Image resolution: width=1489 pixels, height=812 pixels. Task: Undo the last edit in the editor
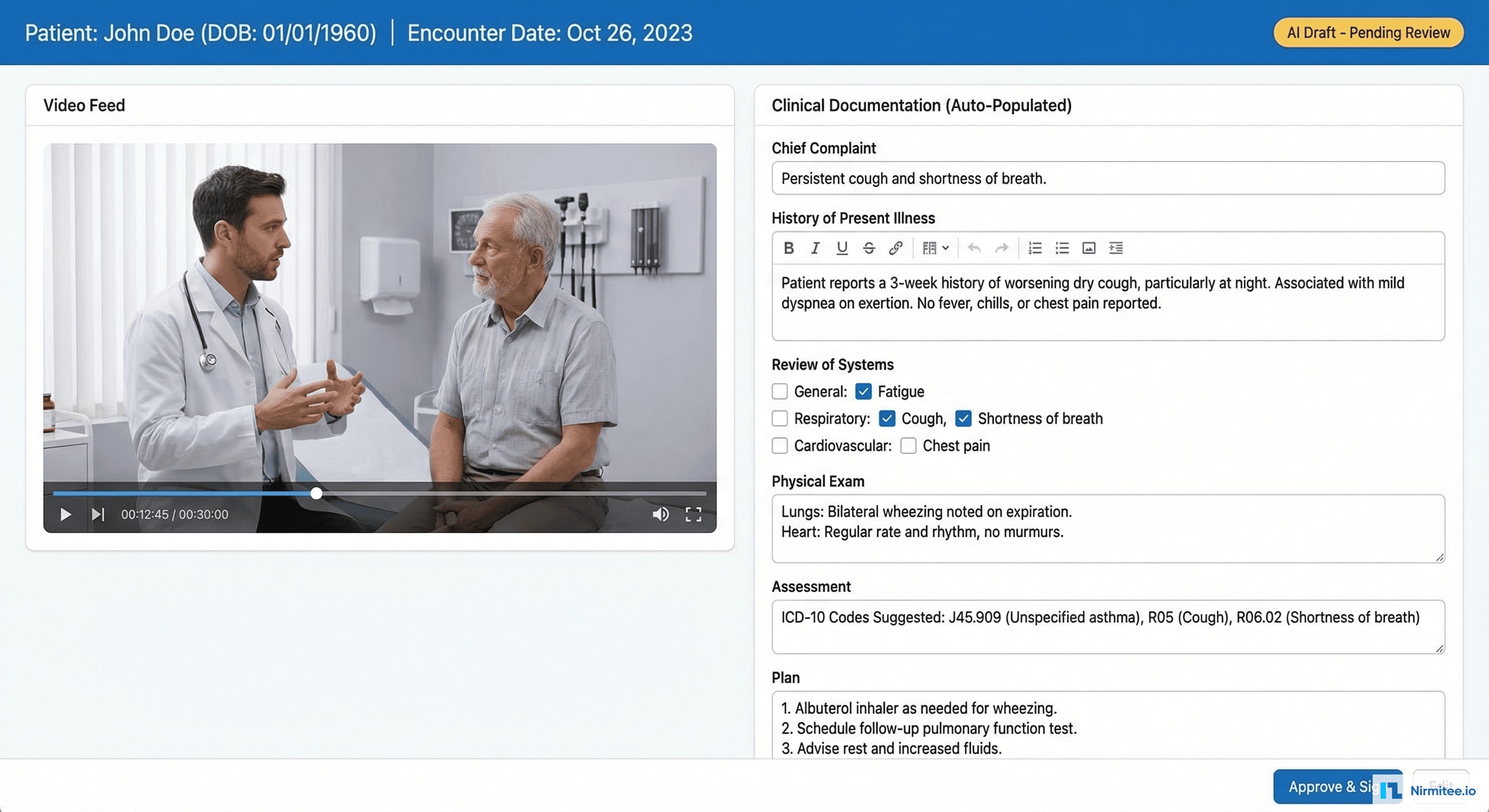click(974, 248)
